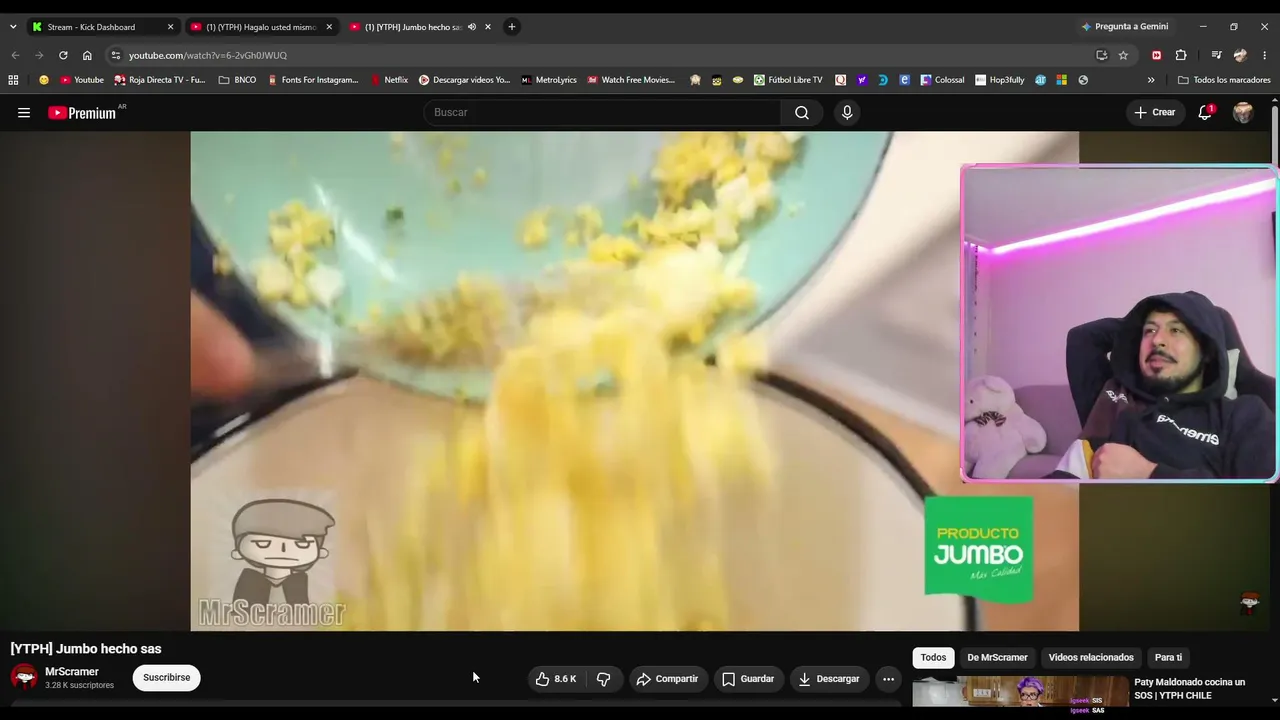Click the Suscribirse button
The width and height of the screenshot is (1280, 720).
[166, 678]
